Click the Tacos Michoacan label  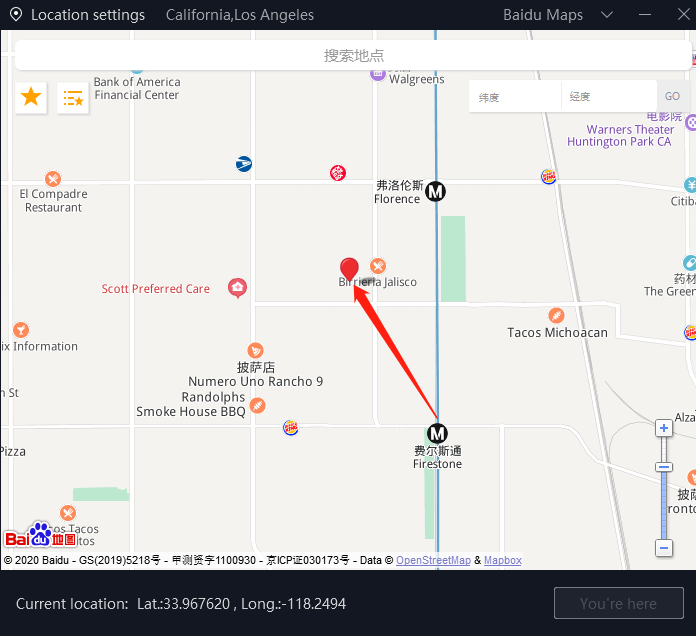557,332
